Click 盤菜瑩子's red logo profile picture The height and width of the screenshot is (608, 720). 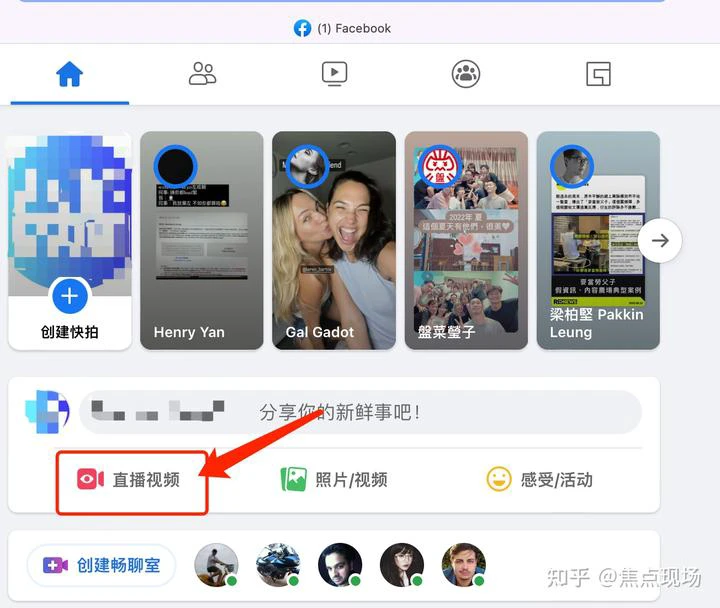[440, 167]
